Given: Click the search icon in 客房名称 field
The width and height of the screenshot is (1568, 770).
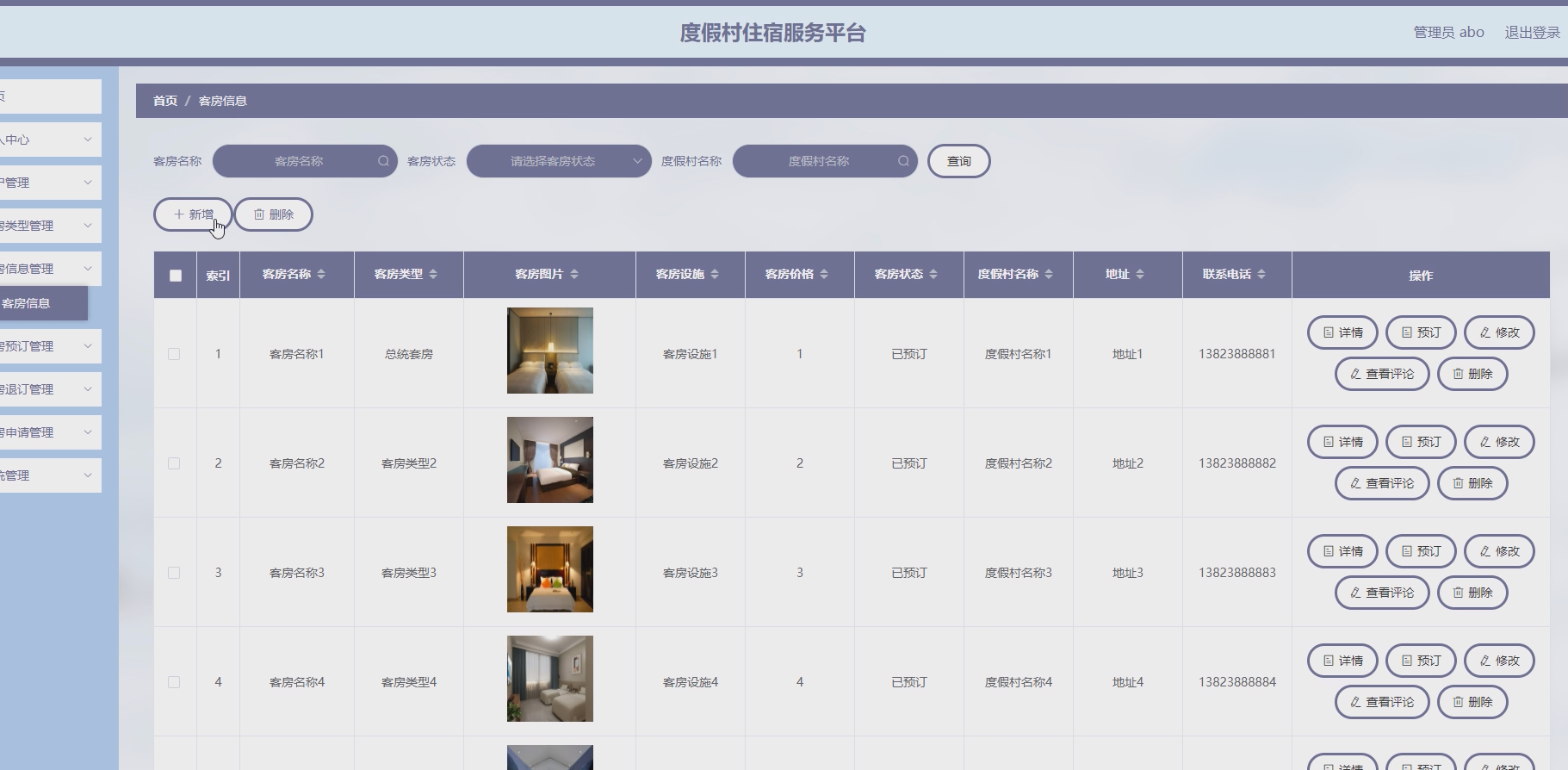Looking at the screenshot, I should point(383,161).
